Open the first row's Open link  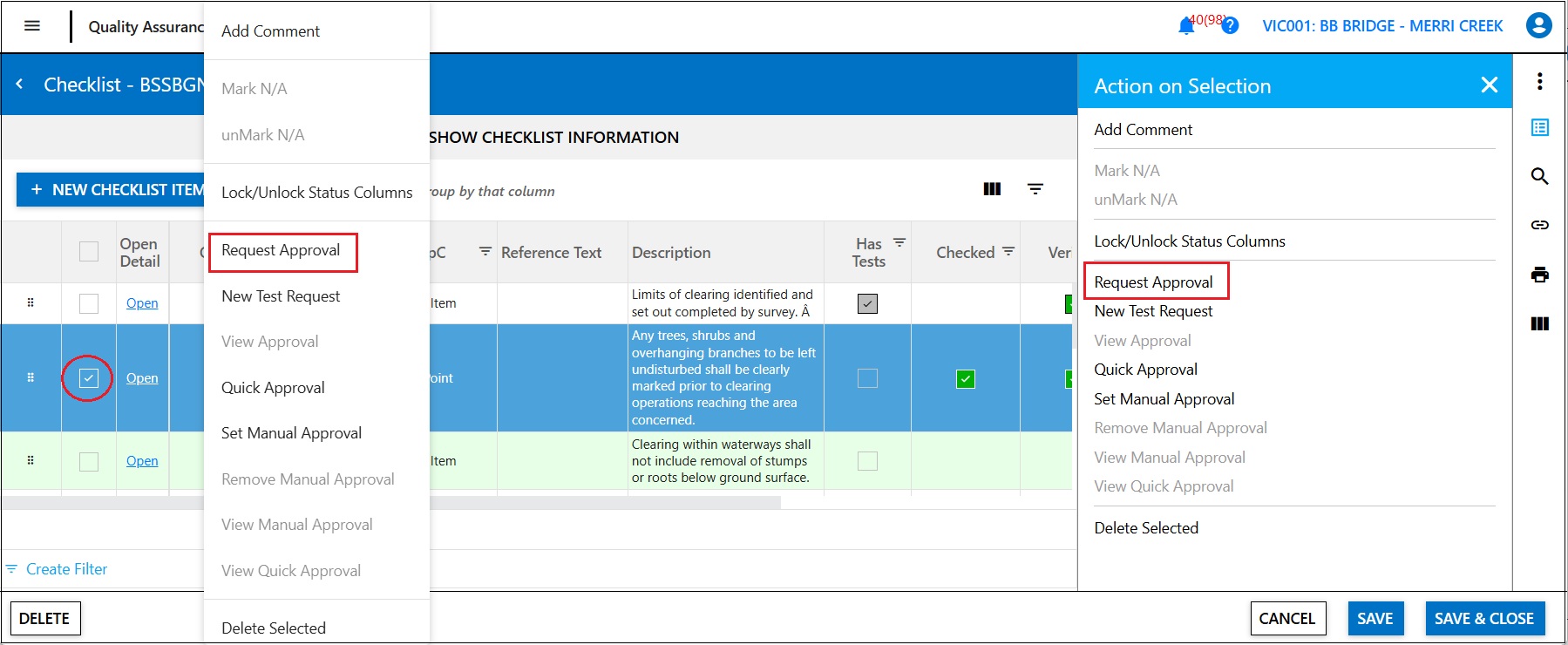coord(142,303)
